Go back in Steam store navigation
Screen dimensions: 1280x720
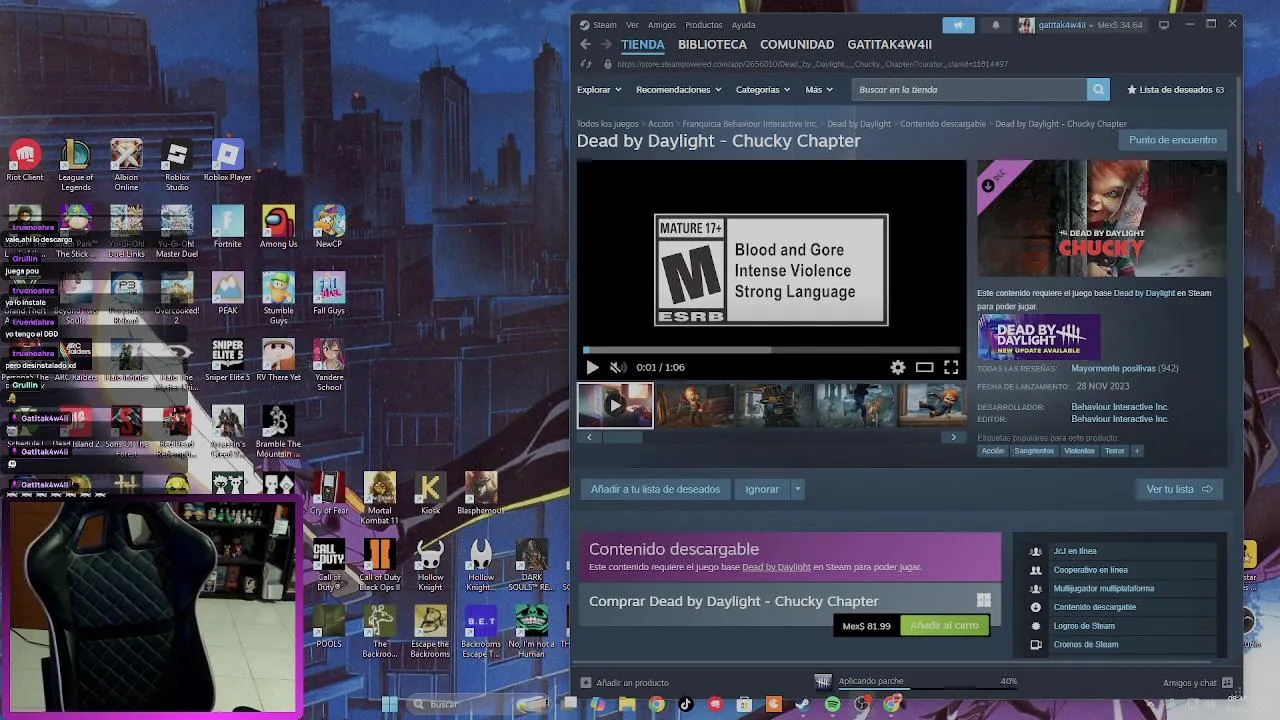pyautogui.click(x=586, y=44)
